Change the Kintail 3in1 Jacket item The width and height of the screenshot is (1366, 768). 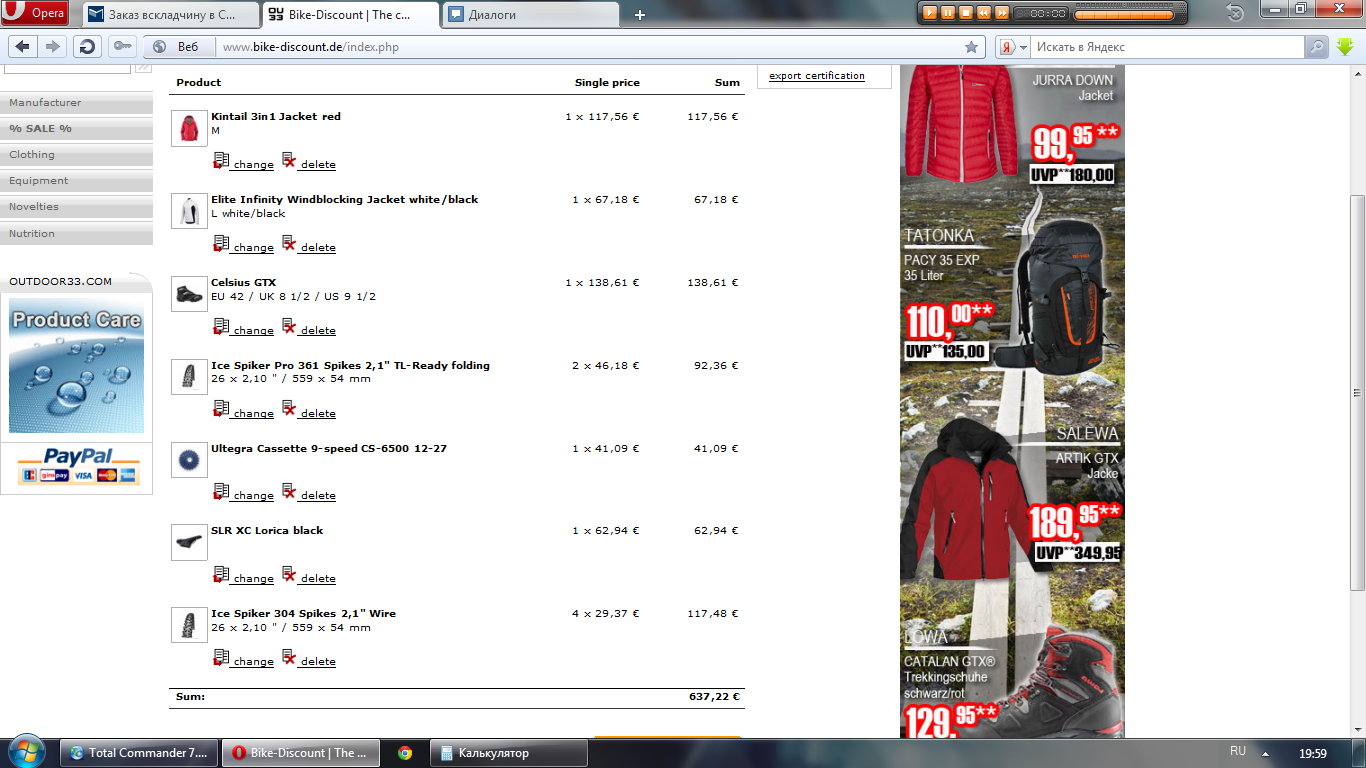(x=243, y=162)
